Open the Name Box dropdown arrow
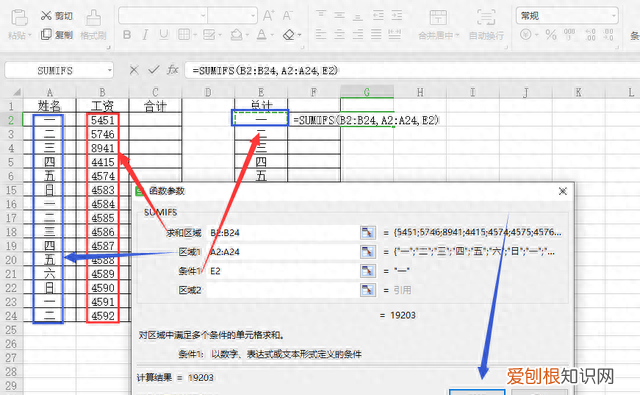640x395 pixels. (109, 71)
